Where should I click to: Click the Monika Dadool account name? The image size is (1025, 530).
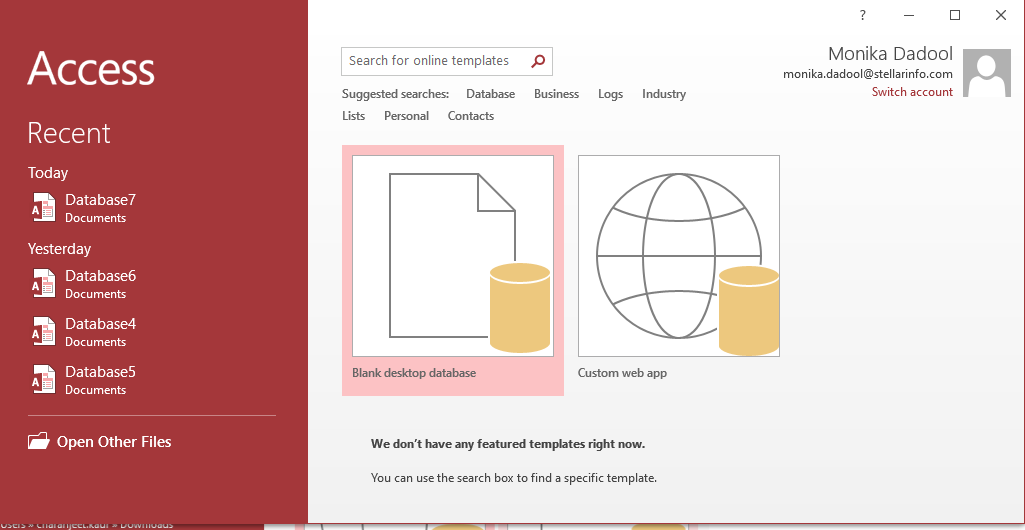coord(890,54)
